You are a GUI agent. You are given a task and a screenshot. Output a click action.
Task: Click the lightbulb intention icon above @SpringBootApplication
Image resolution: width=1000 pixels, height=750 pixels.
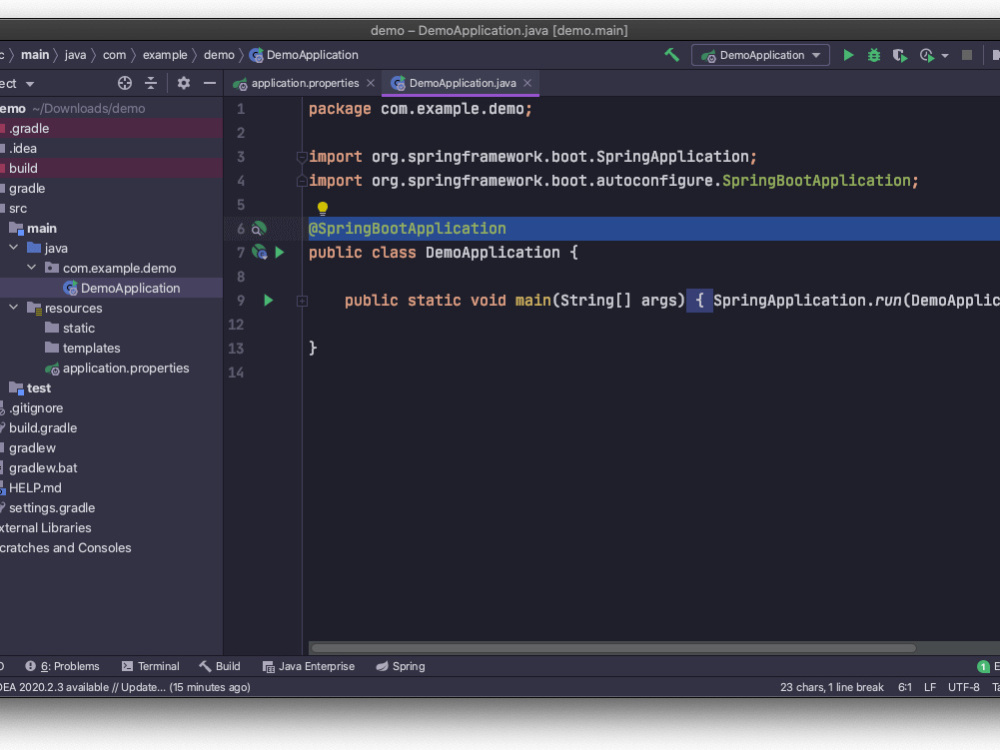[321, 206]
